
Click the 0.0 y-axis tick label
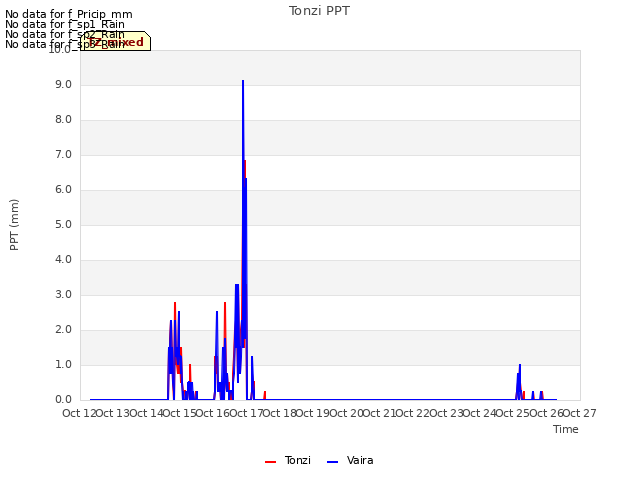pos(63,400)
